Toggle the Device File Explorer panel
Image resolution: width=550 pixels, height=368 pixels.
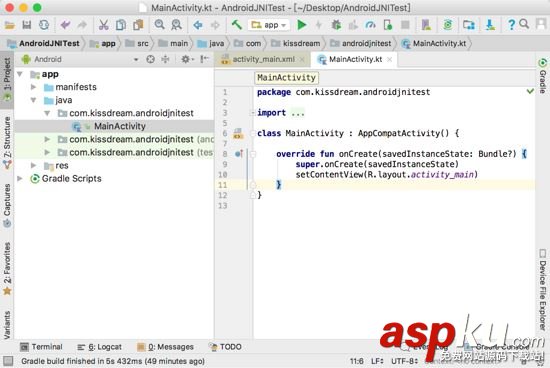click(x=542, y=290)
